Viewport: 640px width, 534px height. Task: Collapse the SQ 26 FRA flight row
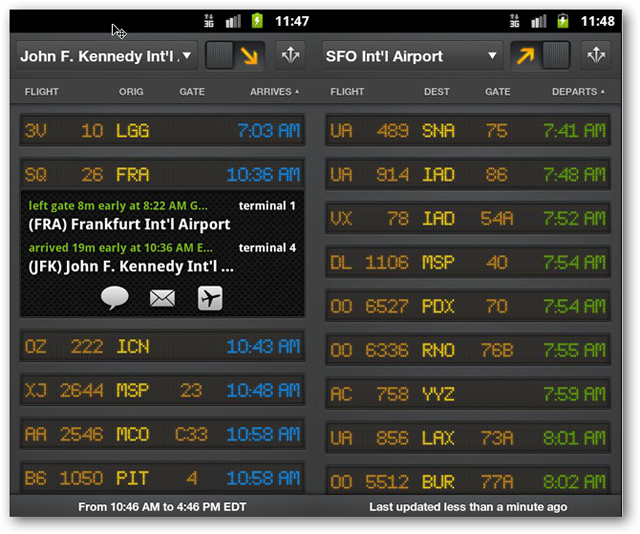coord(162,175)
